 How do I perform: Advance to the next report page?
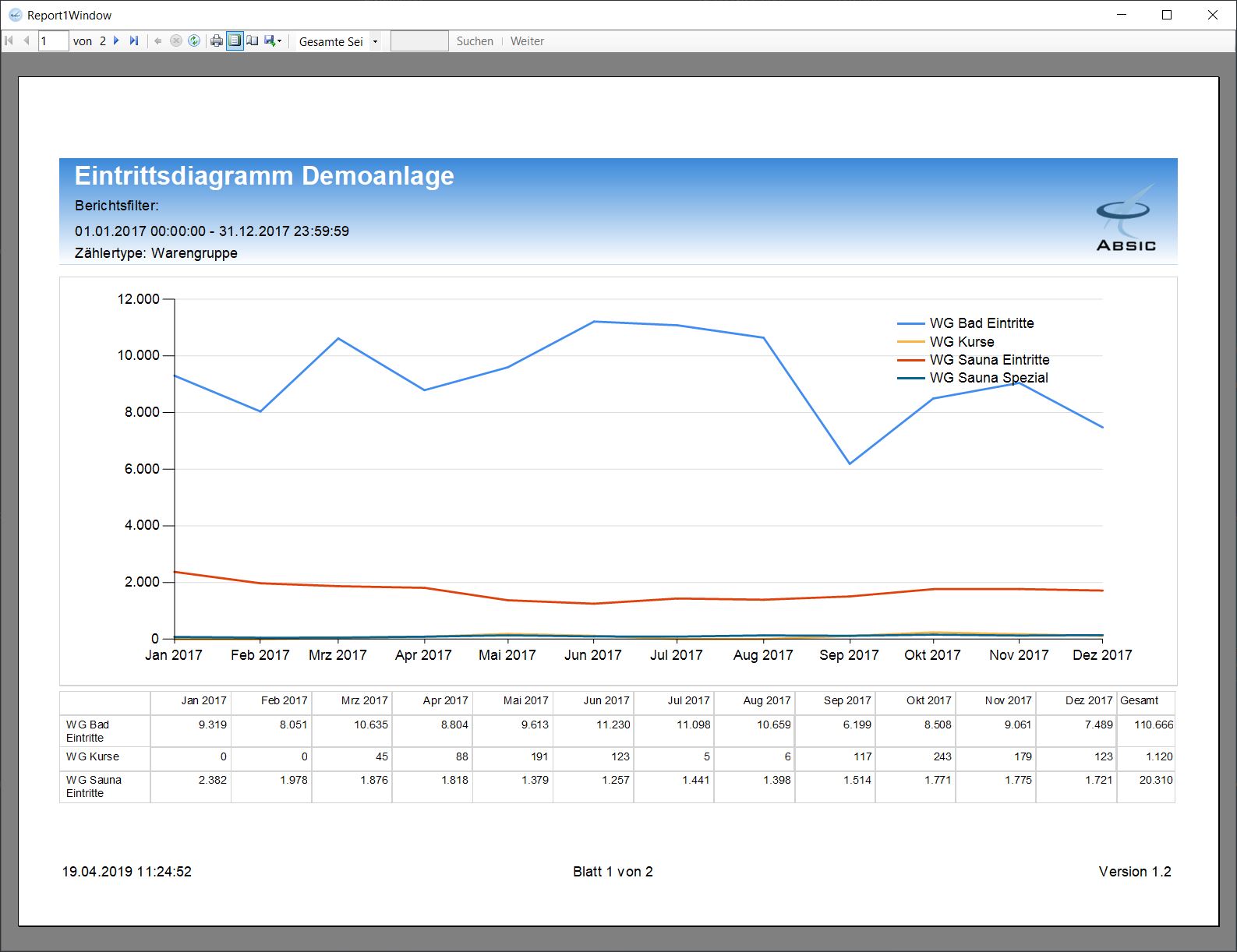pyautogui.click(x=116, y=41)
